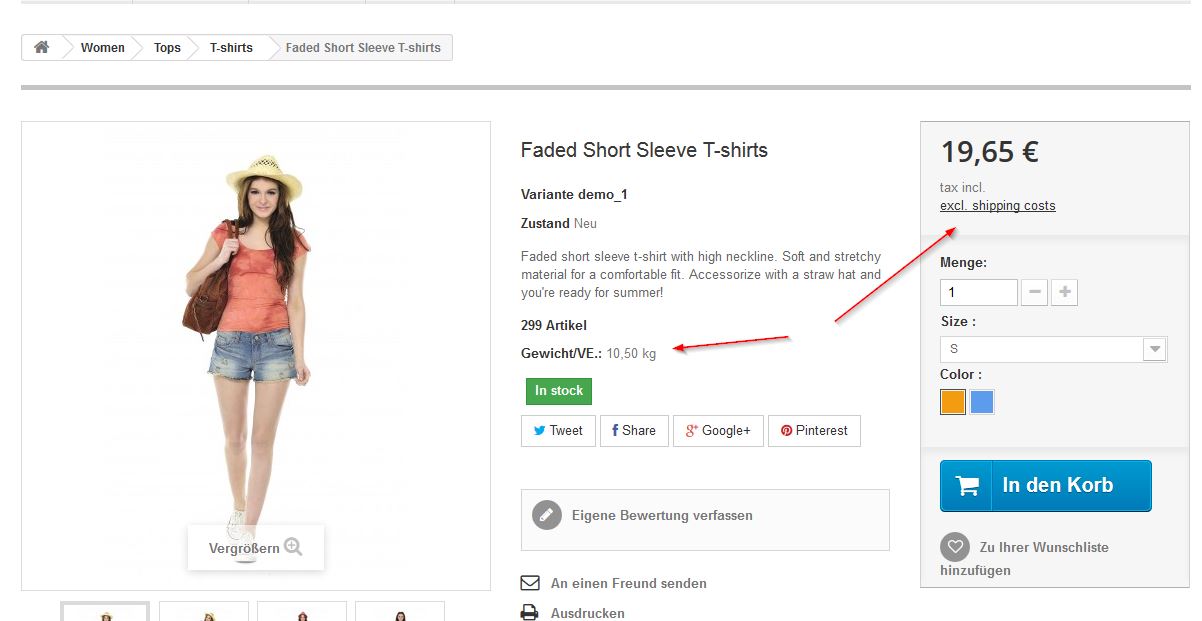Image resolution: width=1202 pixels, height=621 pixels.
Task: Click the pencil icon for writing a review
Action: tap(546, 515)
